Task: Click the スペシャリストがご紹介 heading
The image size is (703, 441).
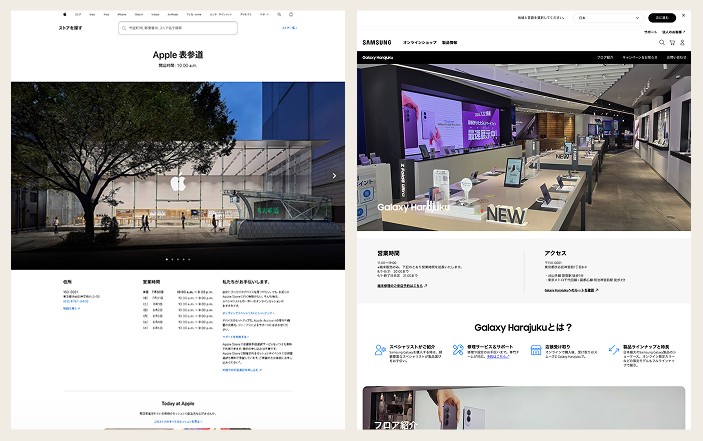Action: (x=412, y=347)
